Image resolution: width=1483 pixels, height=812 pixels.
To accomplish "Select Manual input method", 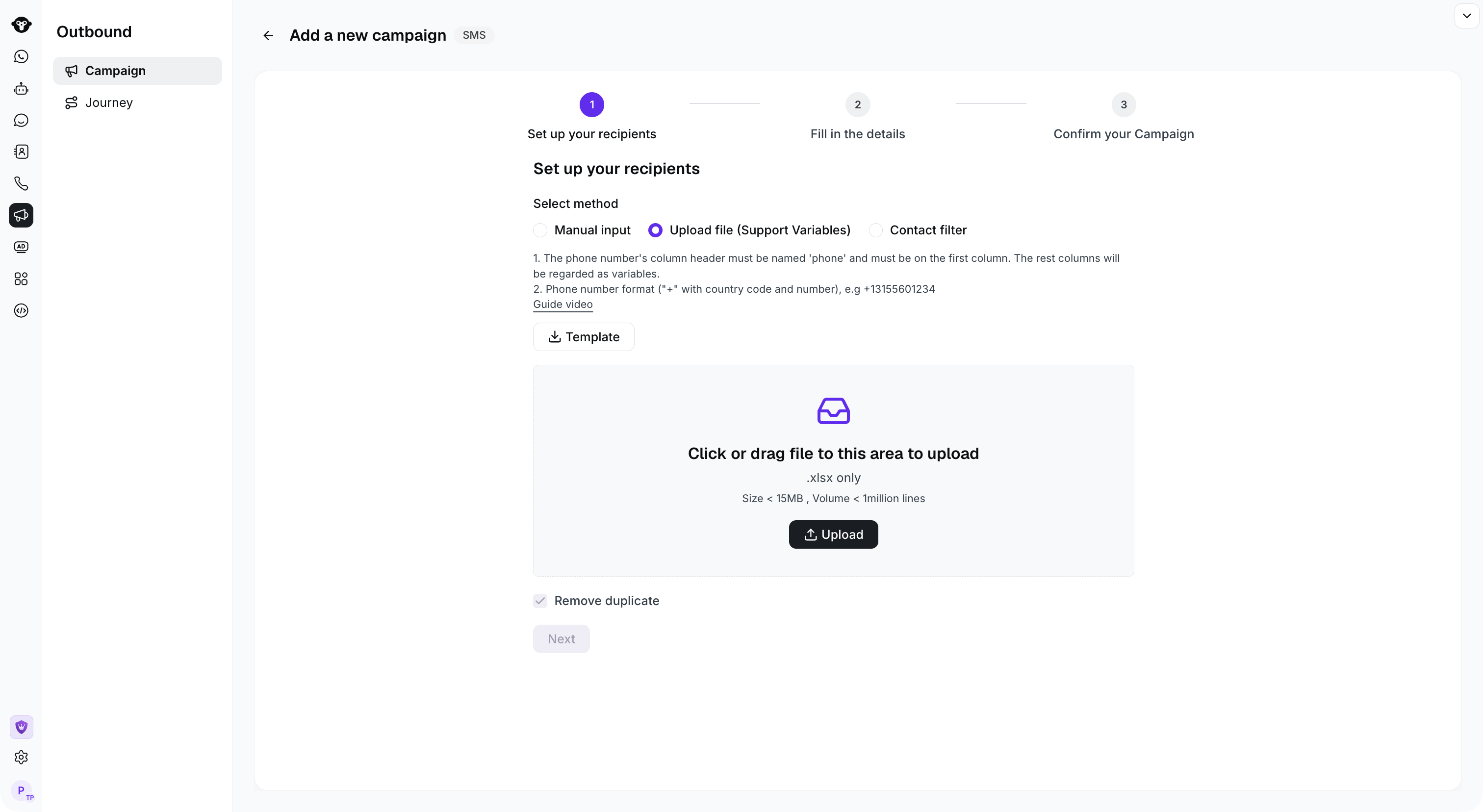I will pyautogui.click(x=540, y=230).
